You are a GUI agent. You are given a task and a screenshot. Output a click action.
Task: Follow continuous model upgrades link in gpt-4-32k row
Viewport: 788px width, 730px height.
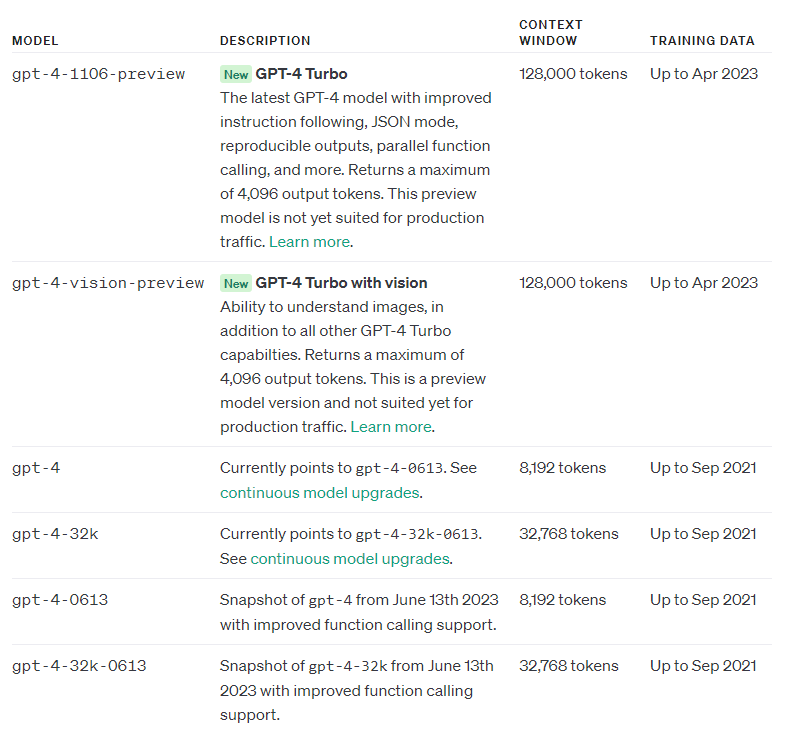(350, 559)
